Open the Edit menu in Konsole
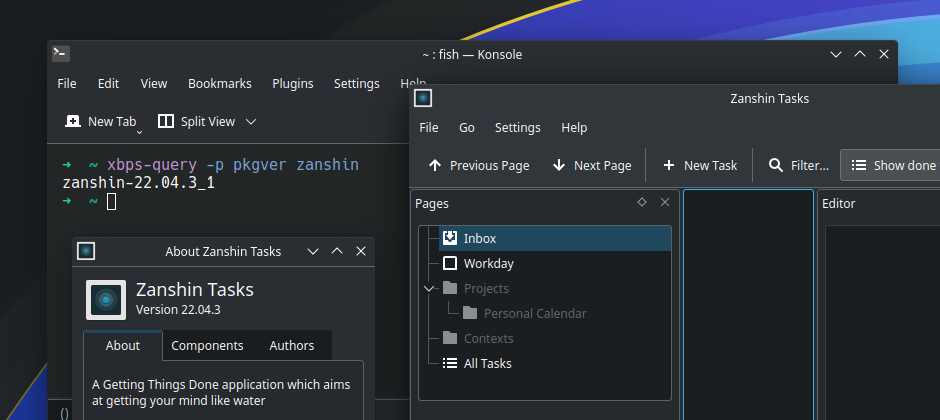The height and width of the screenshot is (420, 940). point(109,84)
